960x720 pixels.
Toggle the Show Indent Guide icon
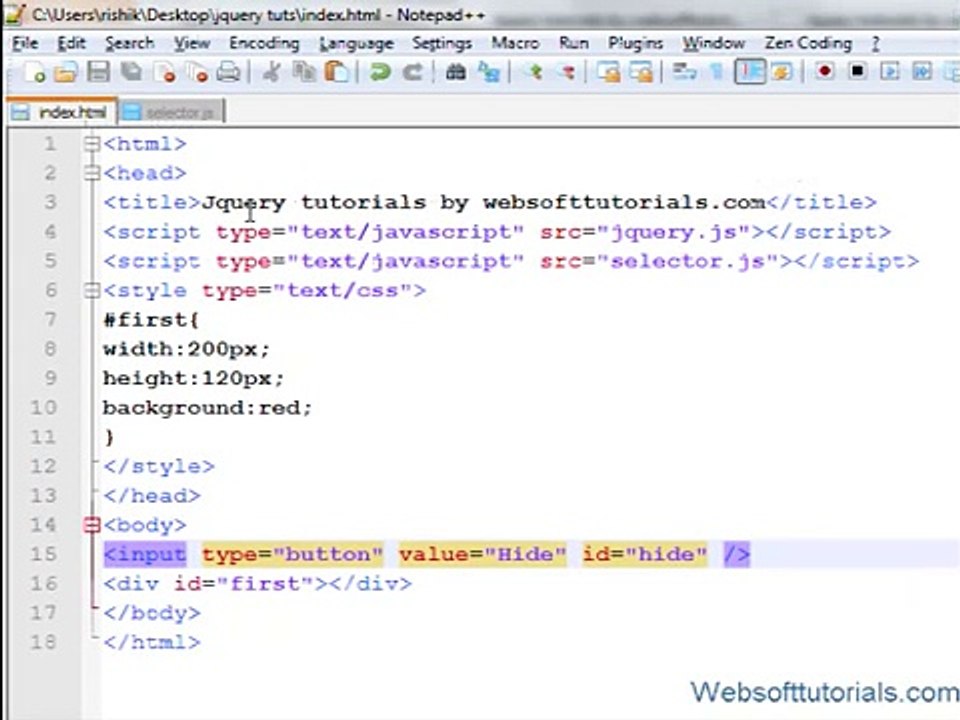click(x=750, y=73)
